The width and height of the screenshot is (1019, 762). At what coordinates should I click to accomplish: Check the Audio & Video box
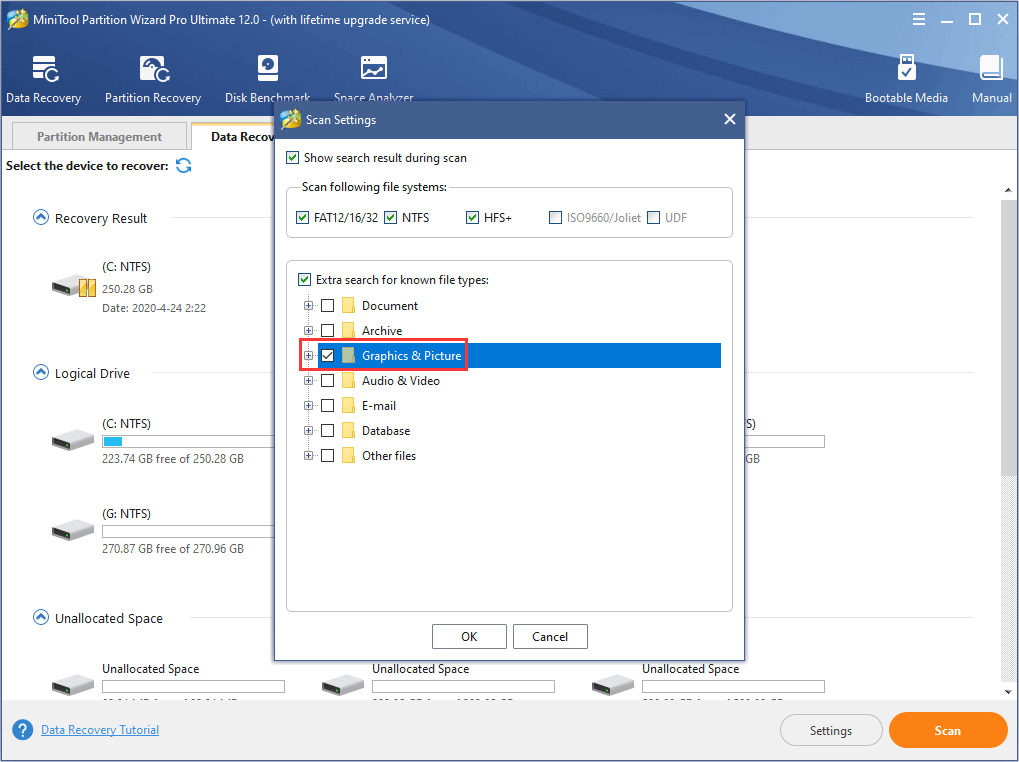(328, 381)
